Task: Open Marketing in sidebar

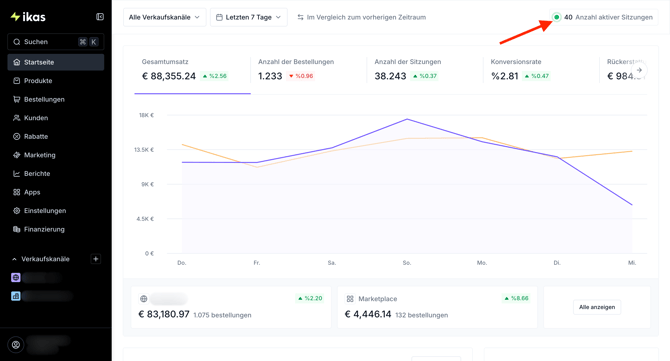Action: [56, 155]
